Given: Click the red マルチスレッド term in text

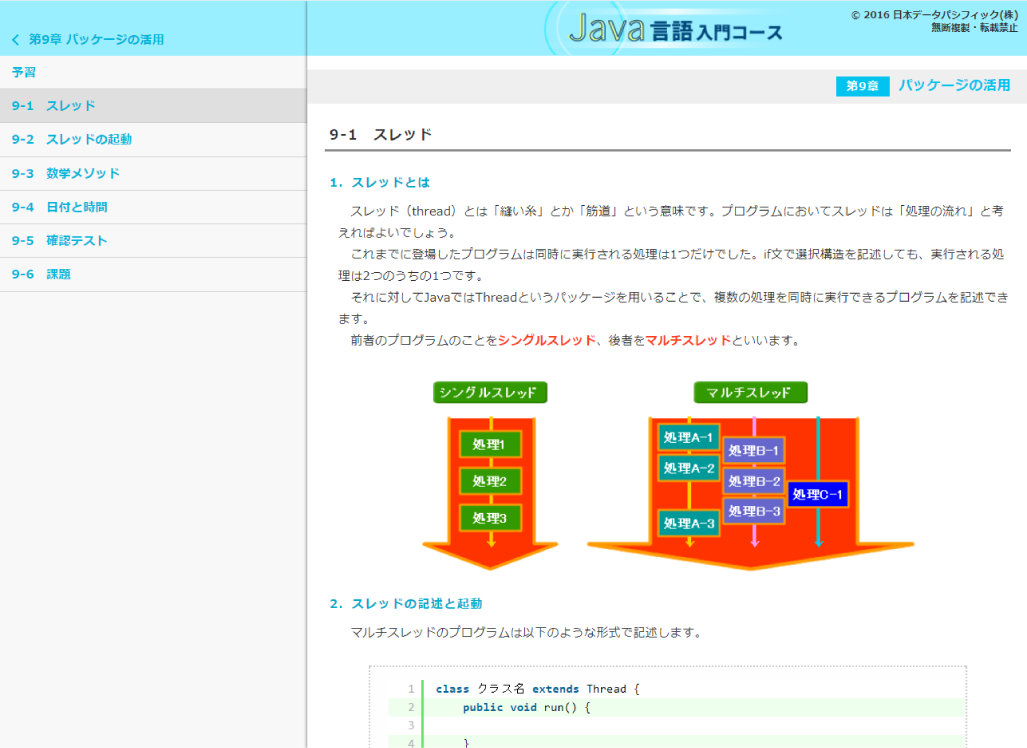Looking at the screenshot, I should point(688,340).
